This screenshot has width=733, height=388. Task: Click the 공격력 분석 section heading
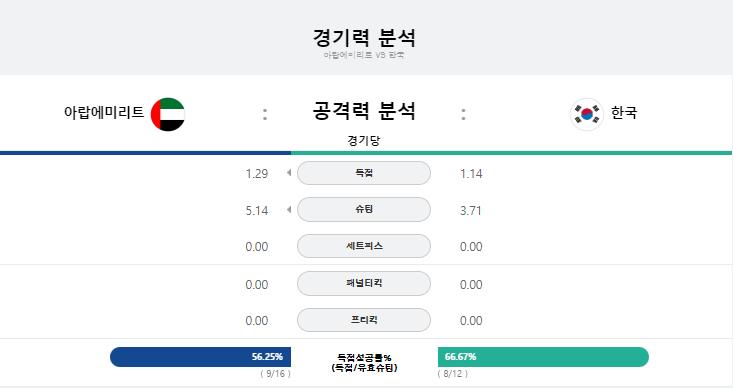coord(364,111)
